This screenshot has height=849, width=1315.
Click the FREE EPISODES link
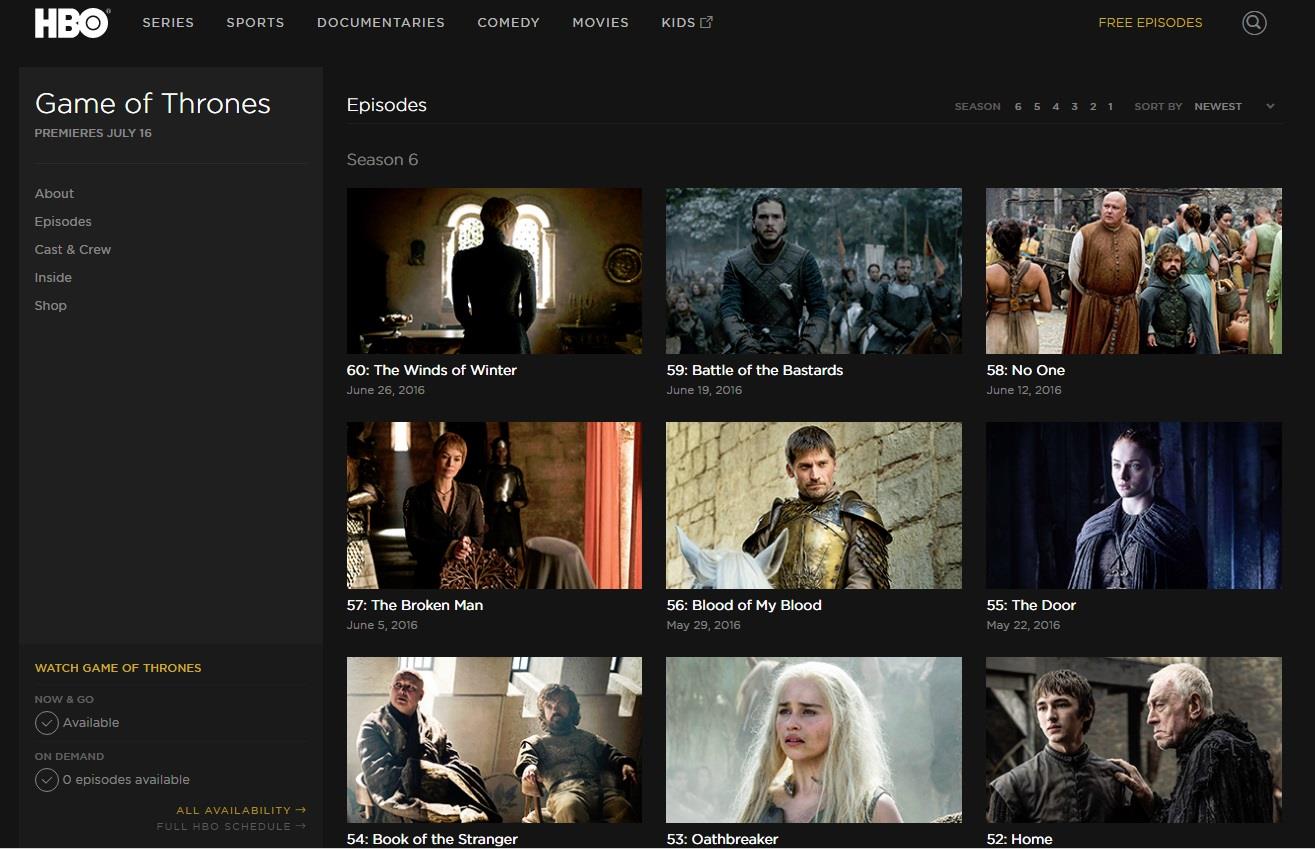[1150, 22]
